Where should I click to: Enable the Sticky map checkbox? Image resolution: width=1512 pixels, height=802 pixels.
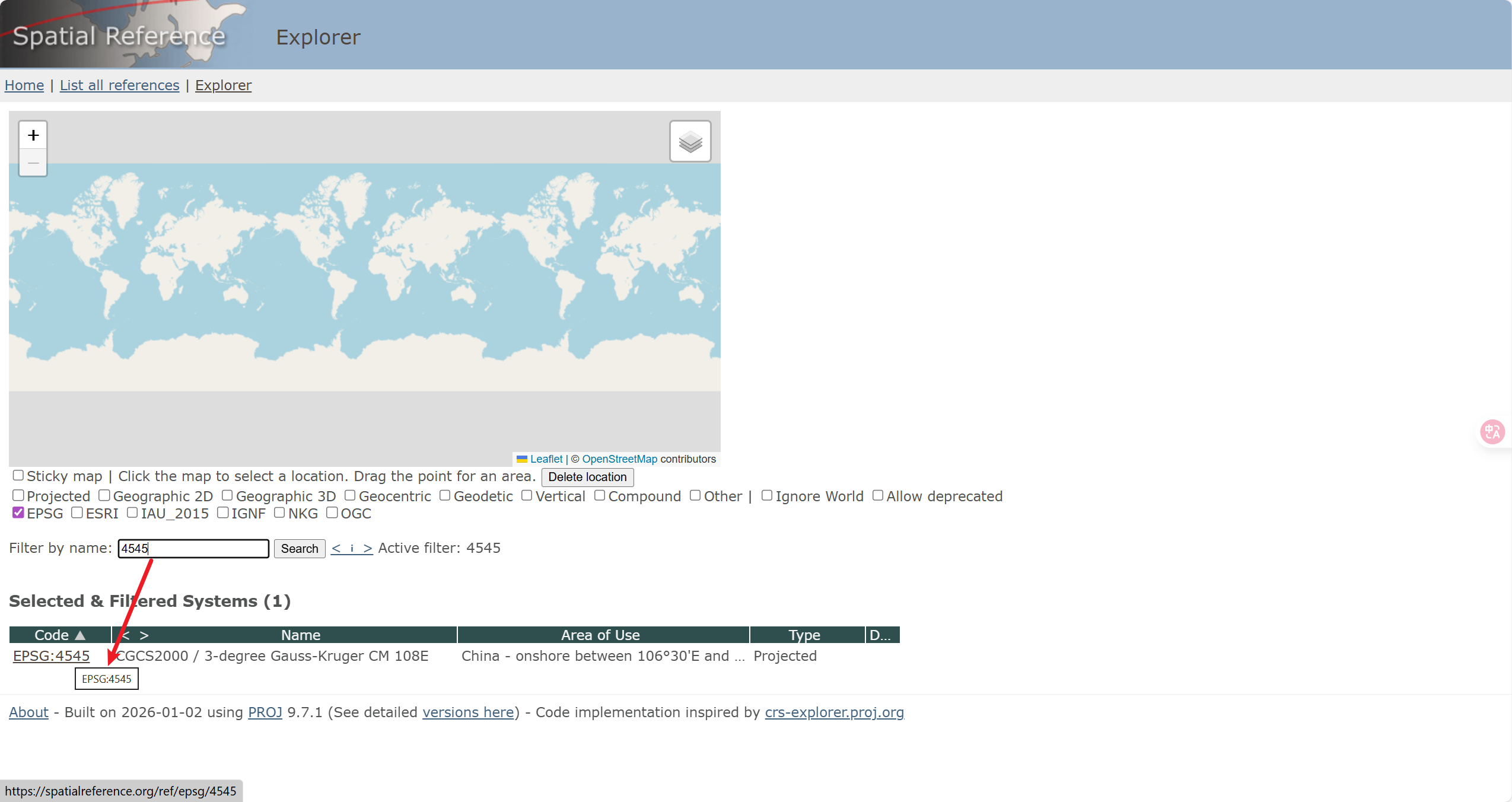pyautogui.click(x=18, y=476)
